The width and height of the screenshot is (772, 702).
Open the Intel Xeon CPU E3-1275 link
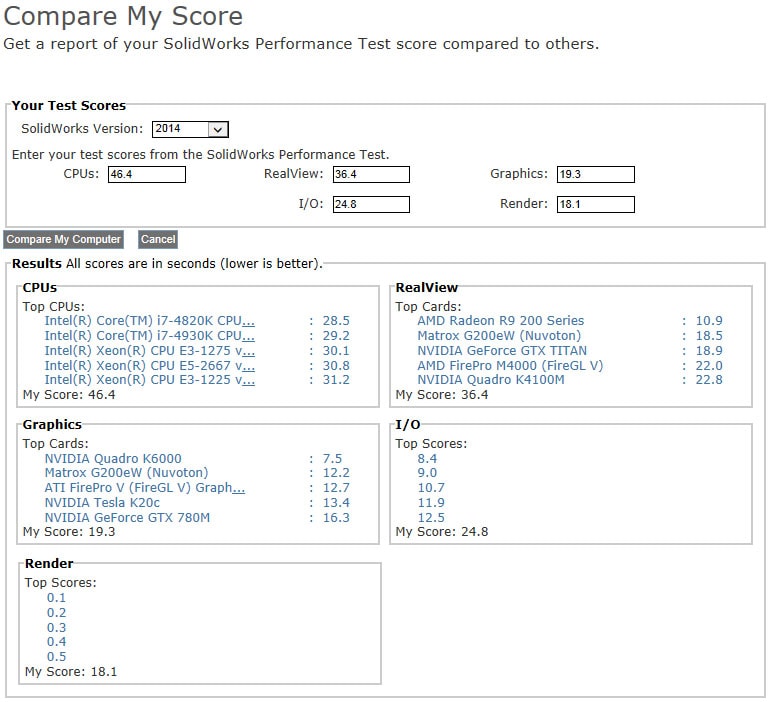[x=150, y=351]
